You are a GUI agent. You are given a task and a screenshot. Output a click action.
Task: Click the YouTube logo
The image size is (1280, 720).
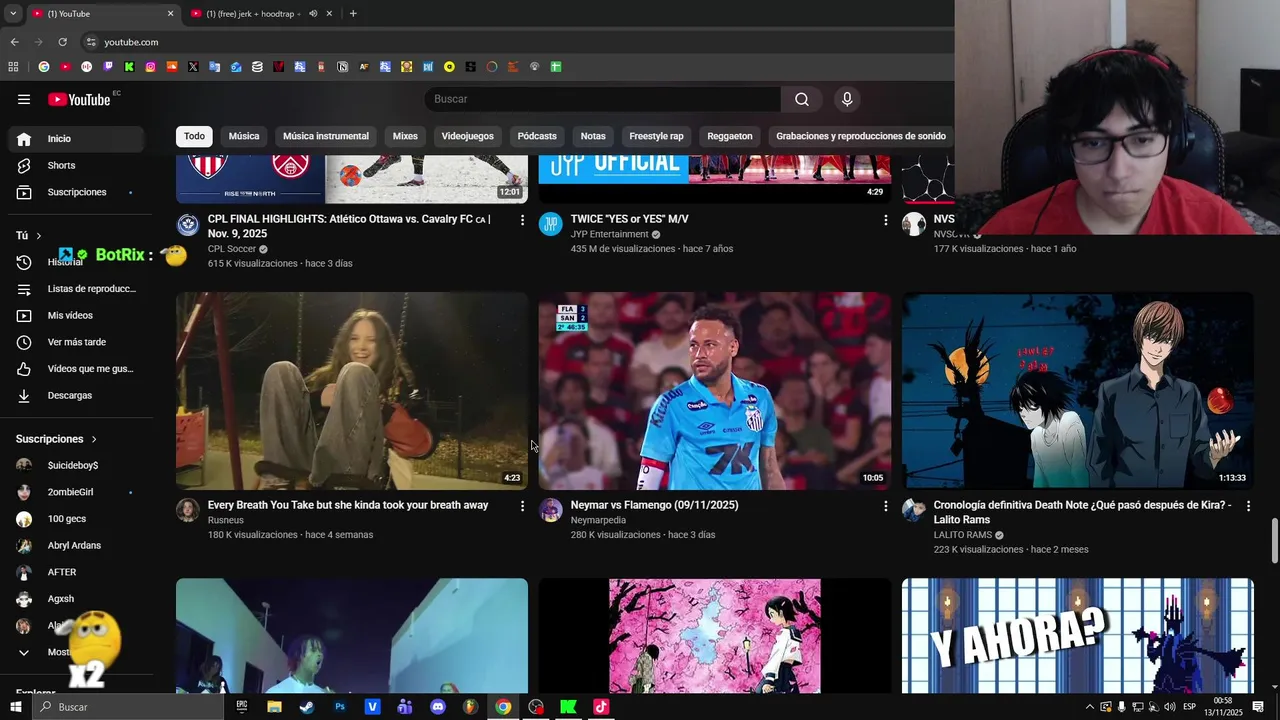80,99
